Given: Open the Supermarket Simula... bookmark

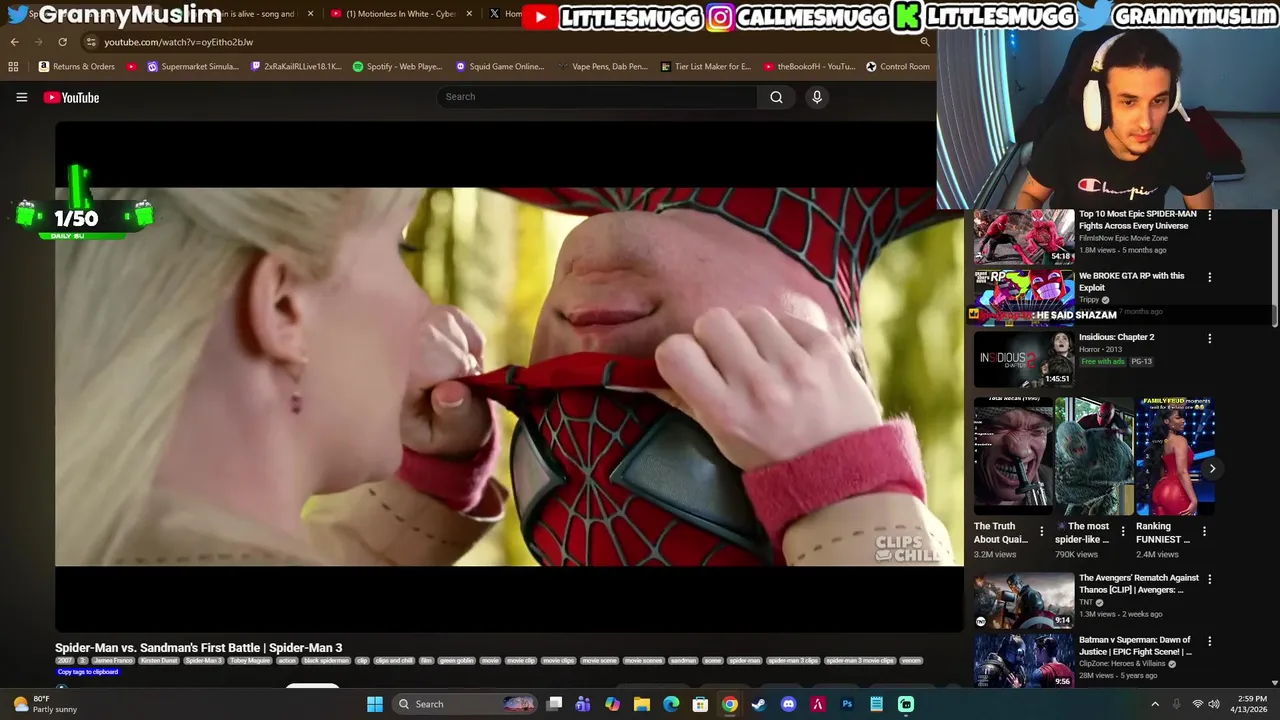Looking at the screenshot, I should point(193,66).
